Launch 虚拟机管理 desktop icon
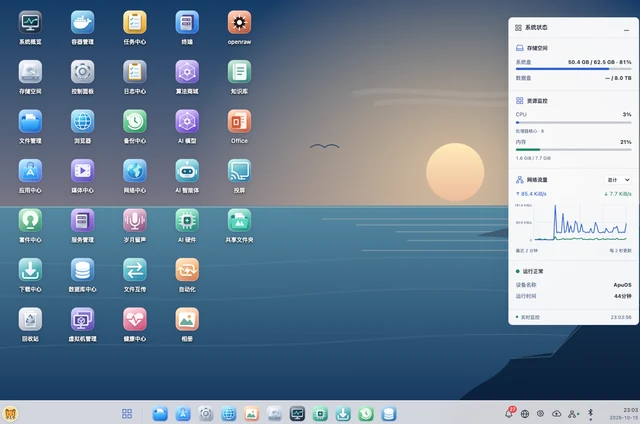Image resolution: width=640 pixels, height=424 pixels. pyautogui.click(x=82, y=319)
